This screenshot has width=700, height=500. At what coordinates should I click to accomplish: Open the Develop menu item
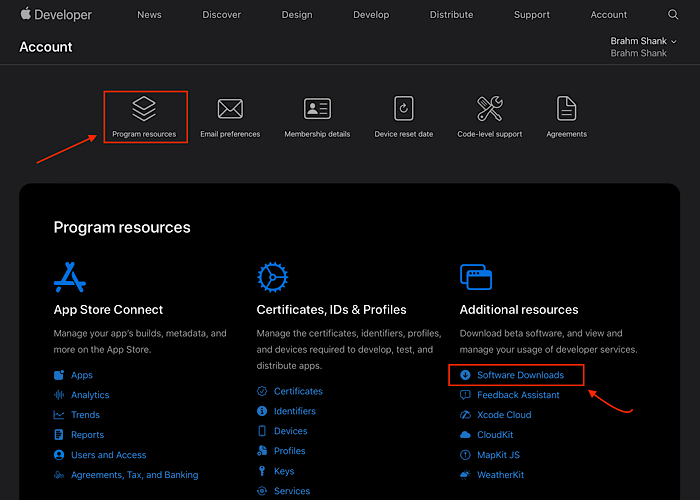(x=371, y=15)
